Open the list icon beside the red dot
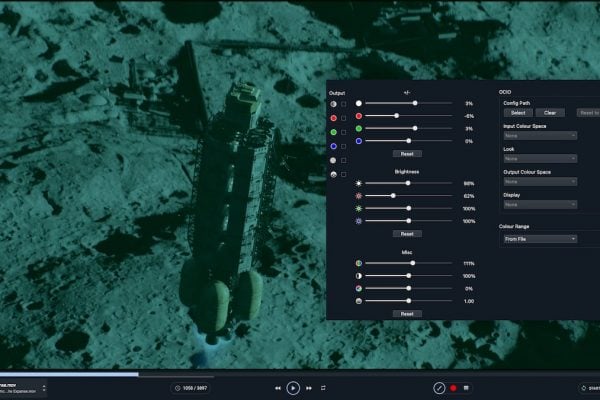Viewport: 600px width, 400px height. point(466,388)
